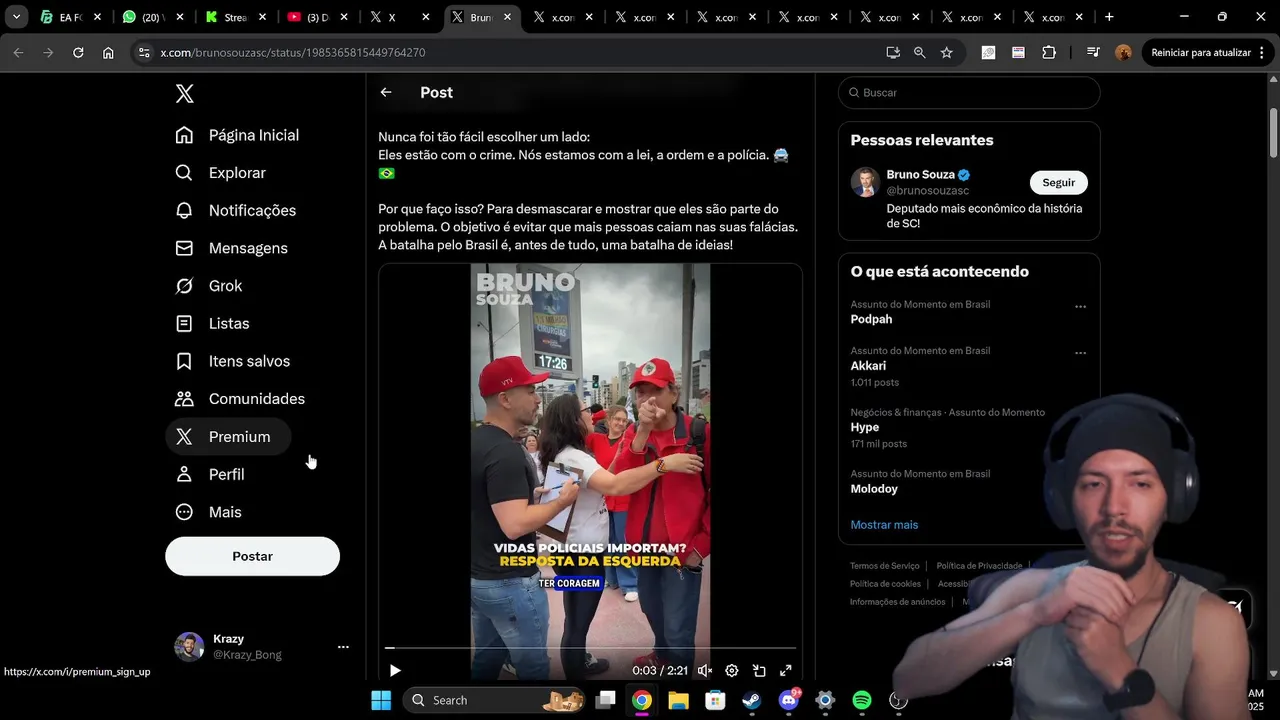Open File Explorer from taskbar
This screenshot has height=720, width=1280.
[678, 700]
